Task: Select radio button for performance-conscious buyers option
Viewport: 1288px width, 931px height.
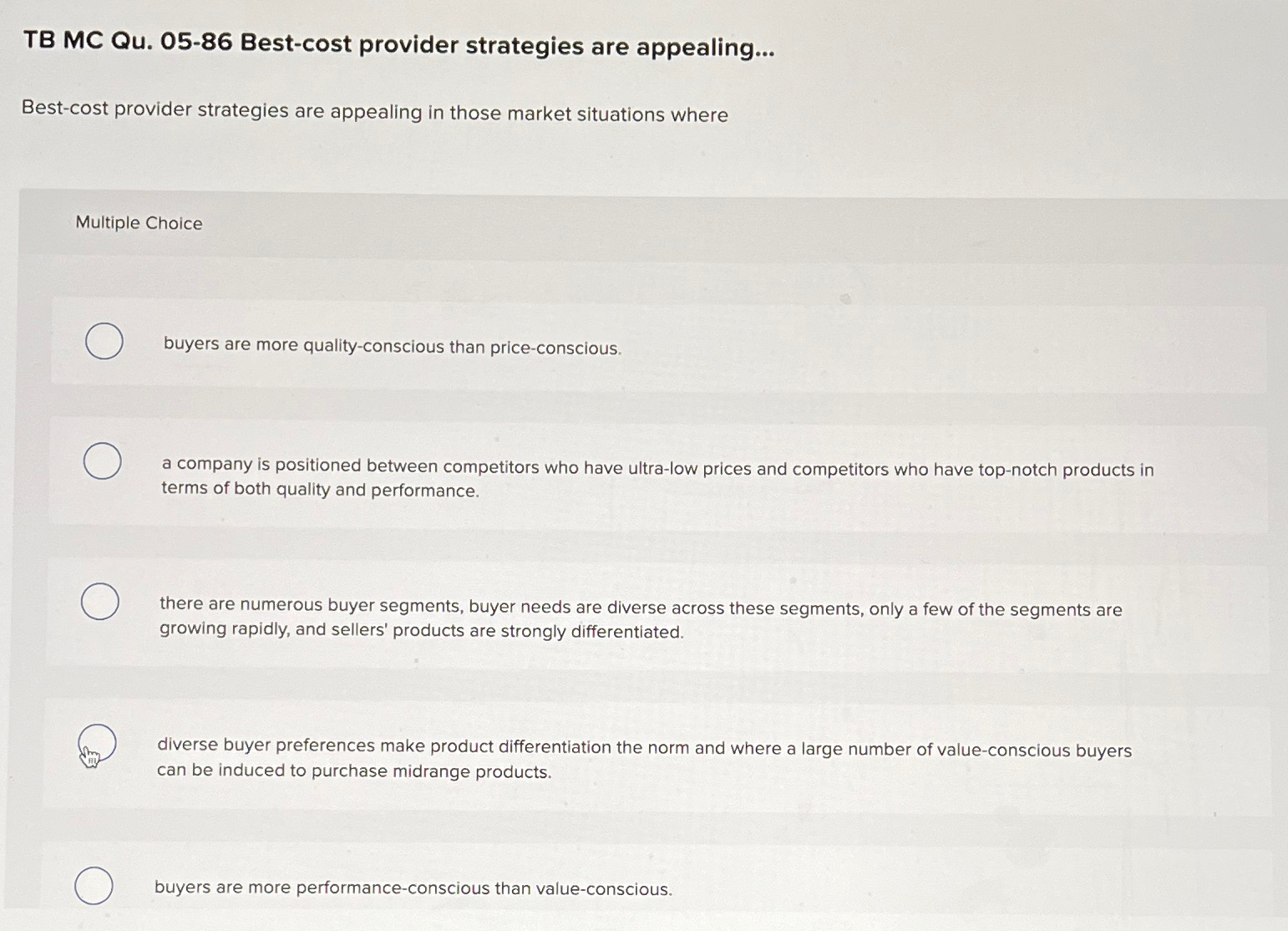Action: coord(92,884)
